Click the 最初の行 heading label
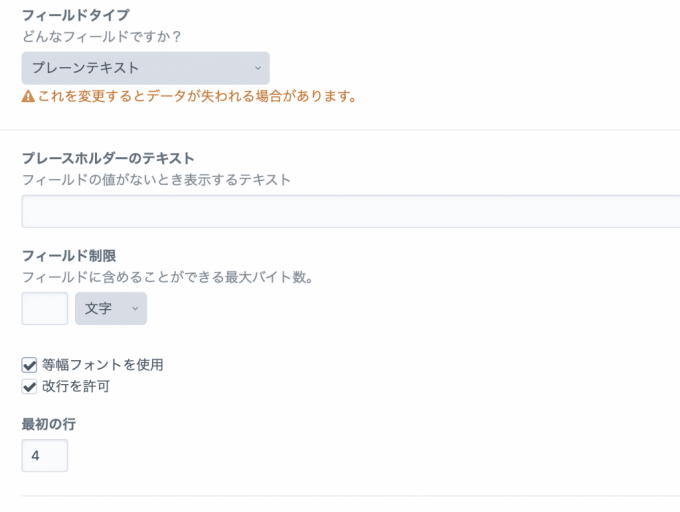 pos(48,424)
